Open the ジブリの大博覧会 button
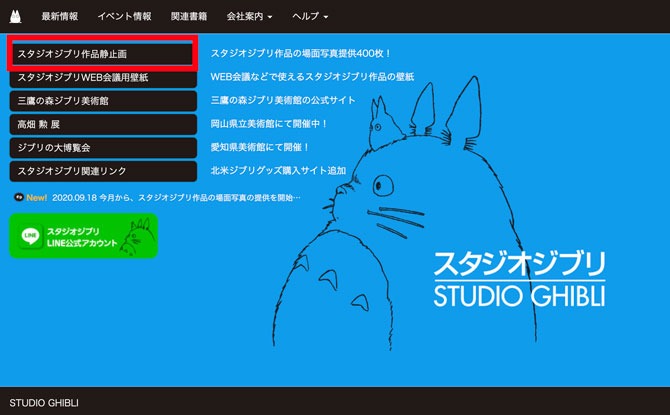 [103, 148]
